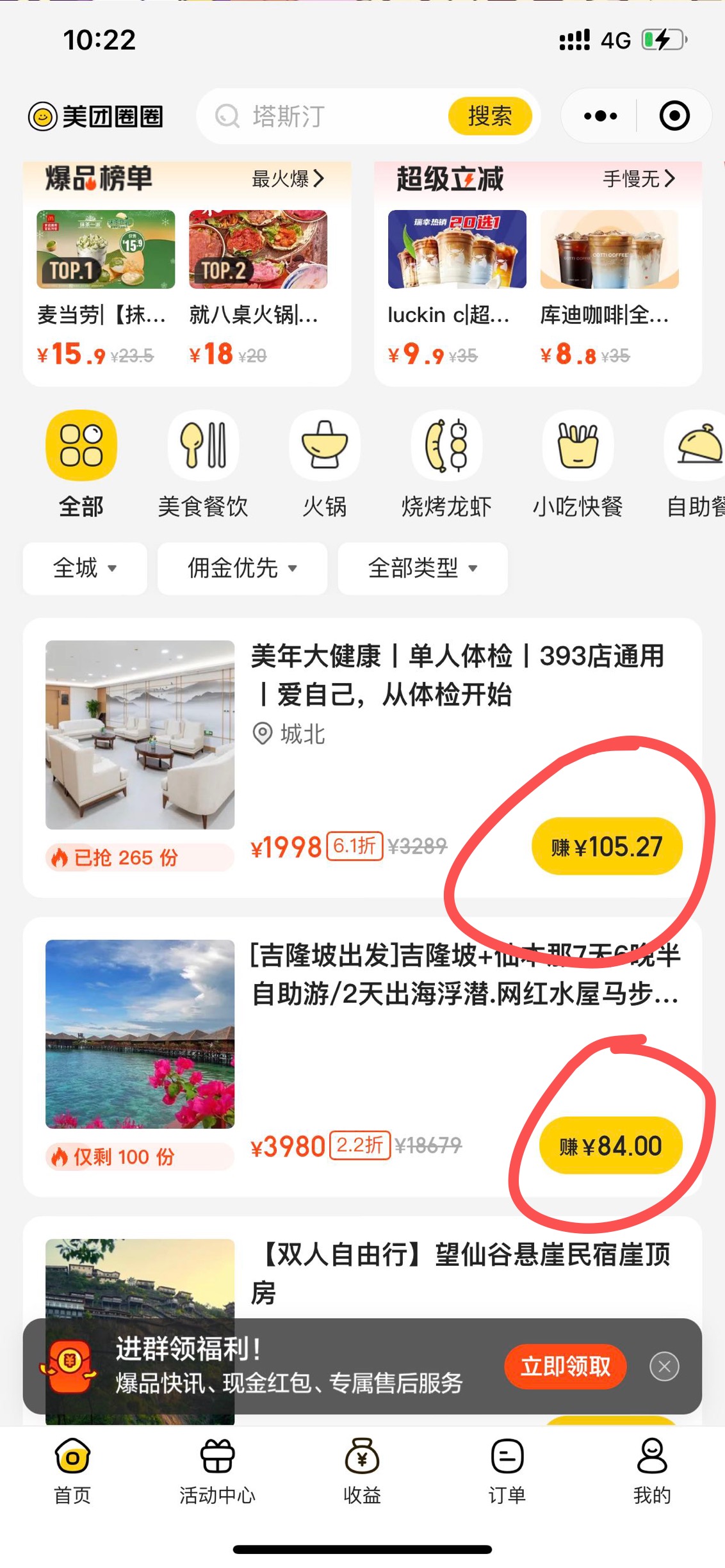Select the 全部 category icon
Screen dimensions: 725x1568
coord(81,446)
